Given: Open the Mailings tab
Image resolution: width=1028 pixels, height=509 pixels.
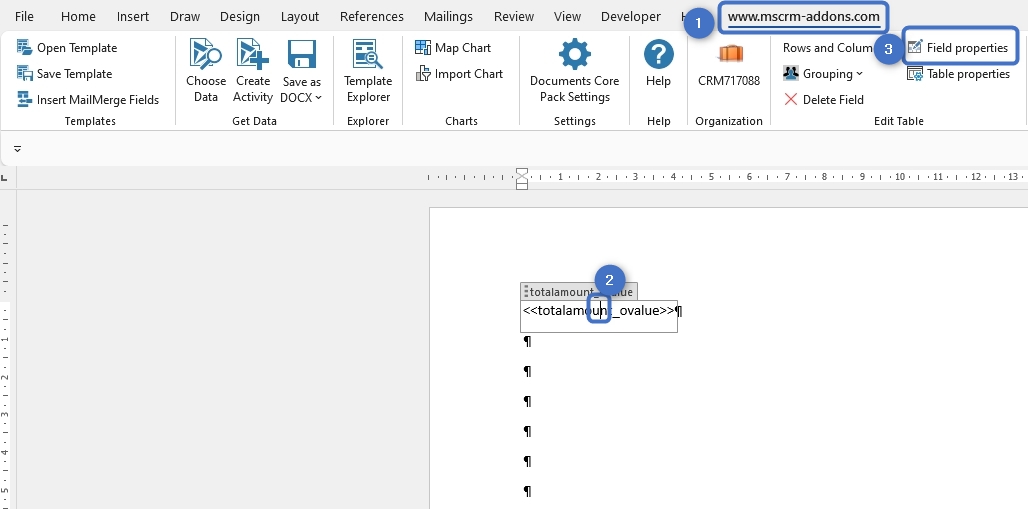Looking at the screenshot, I should [x=448, y=16].
